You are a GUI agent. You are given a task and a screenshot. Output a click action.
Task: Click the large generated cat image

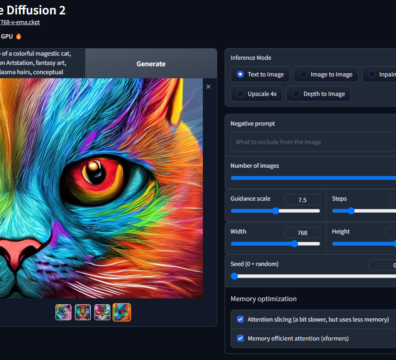point(101,188)
